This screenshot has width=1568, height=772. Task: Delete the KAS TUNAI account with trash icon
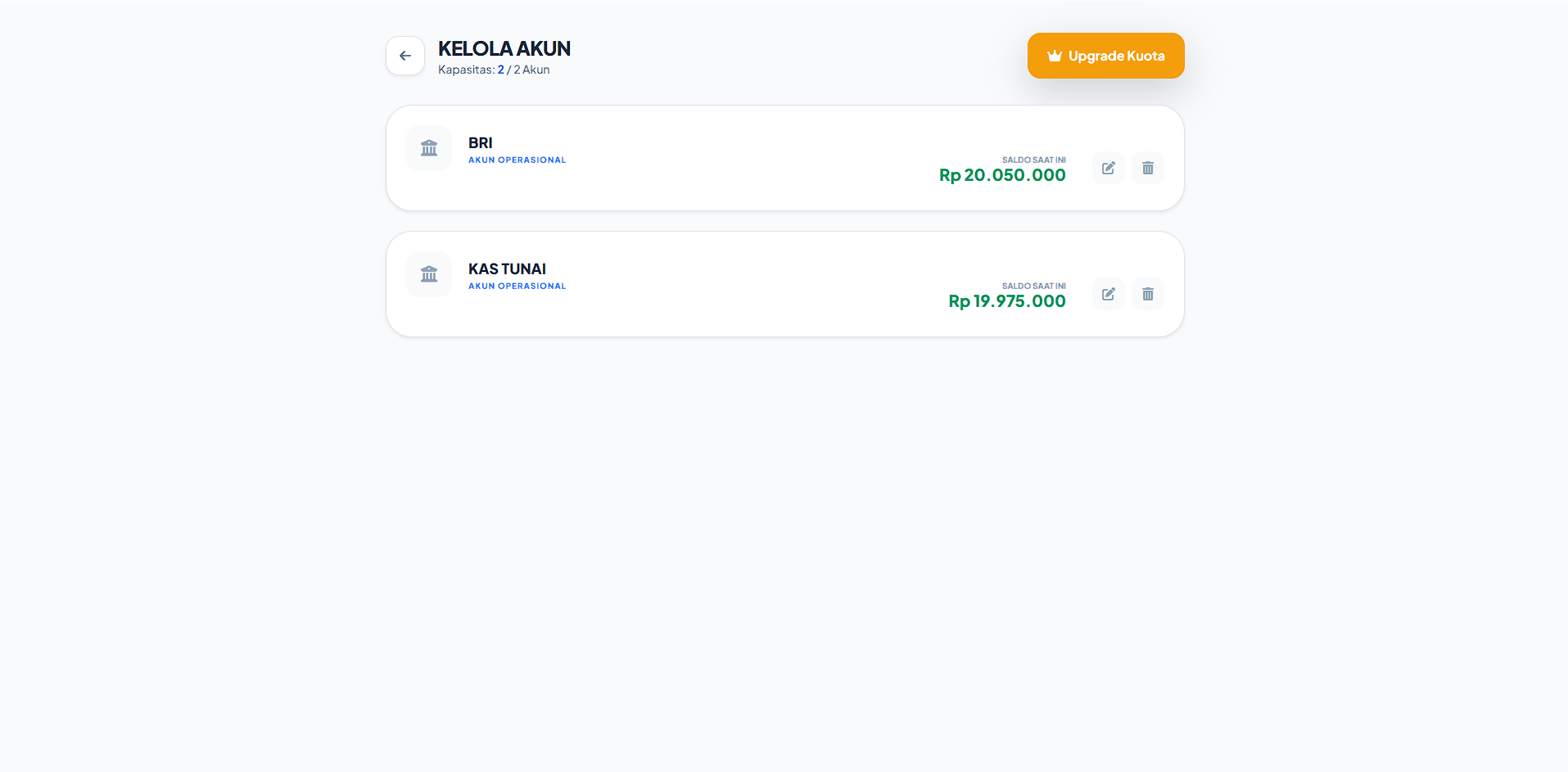(x=1147, y=294)
